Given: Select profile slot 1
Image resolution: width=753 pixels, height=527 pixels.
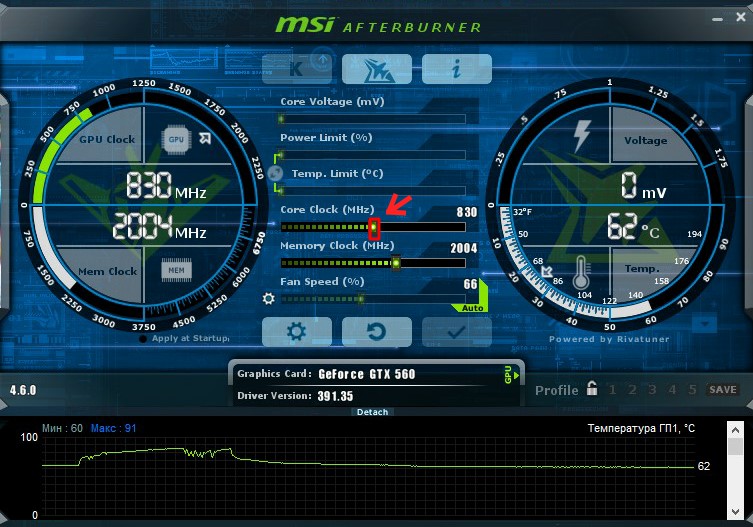Looking at the screenshot, I should click(x=612, y=390).
